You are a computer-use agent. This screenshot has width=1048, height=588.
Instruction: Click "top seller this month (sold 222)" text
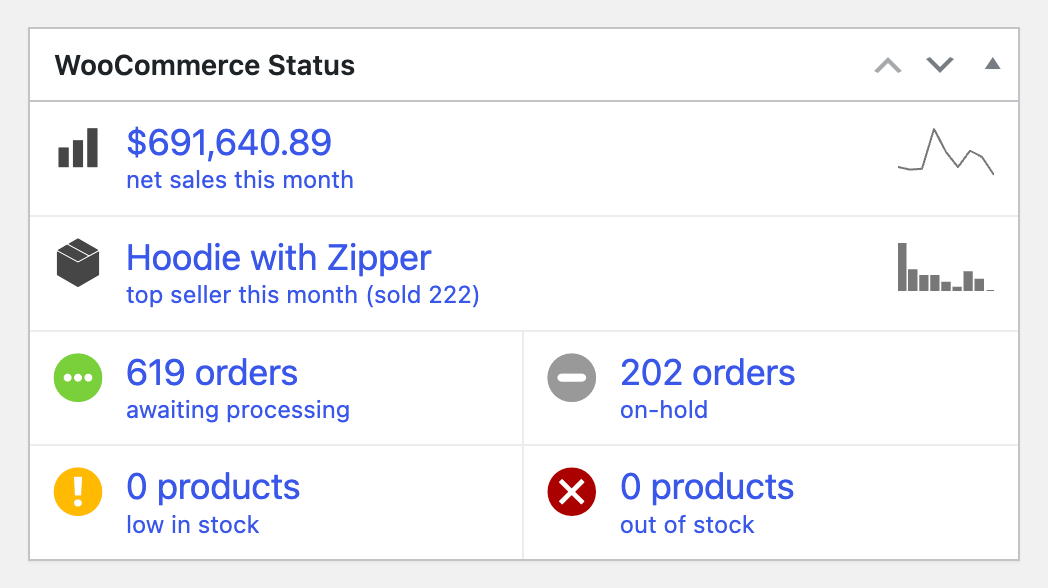point(303,296)
